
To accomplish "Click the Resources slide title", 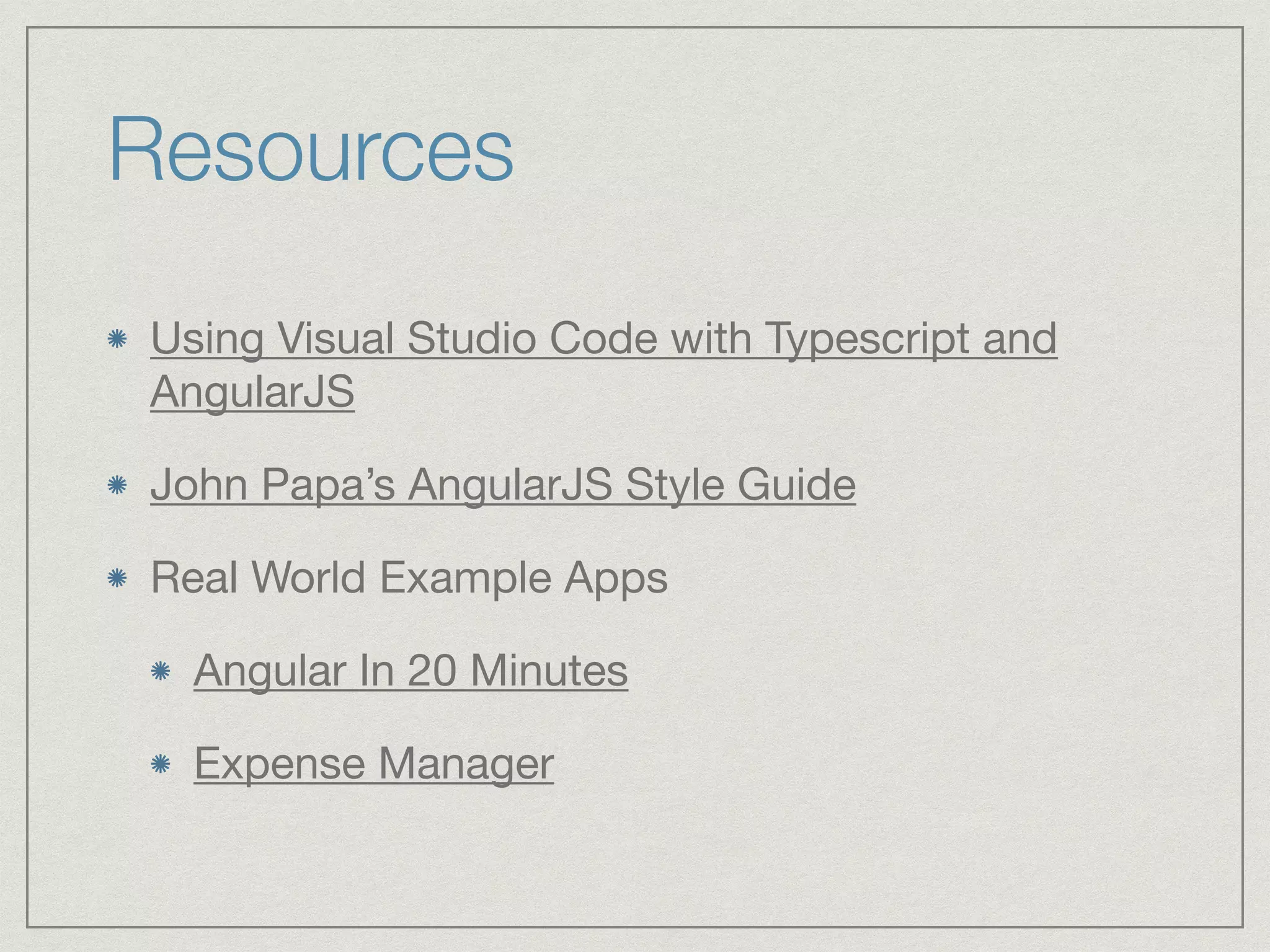I will 311,149.
